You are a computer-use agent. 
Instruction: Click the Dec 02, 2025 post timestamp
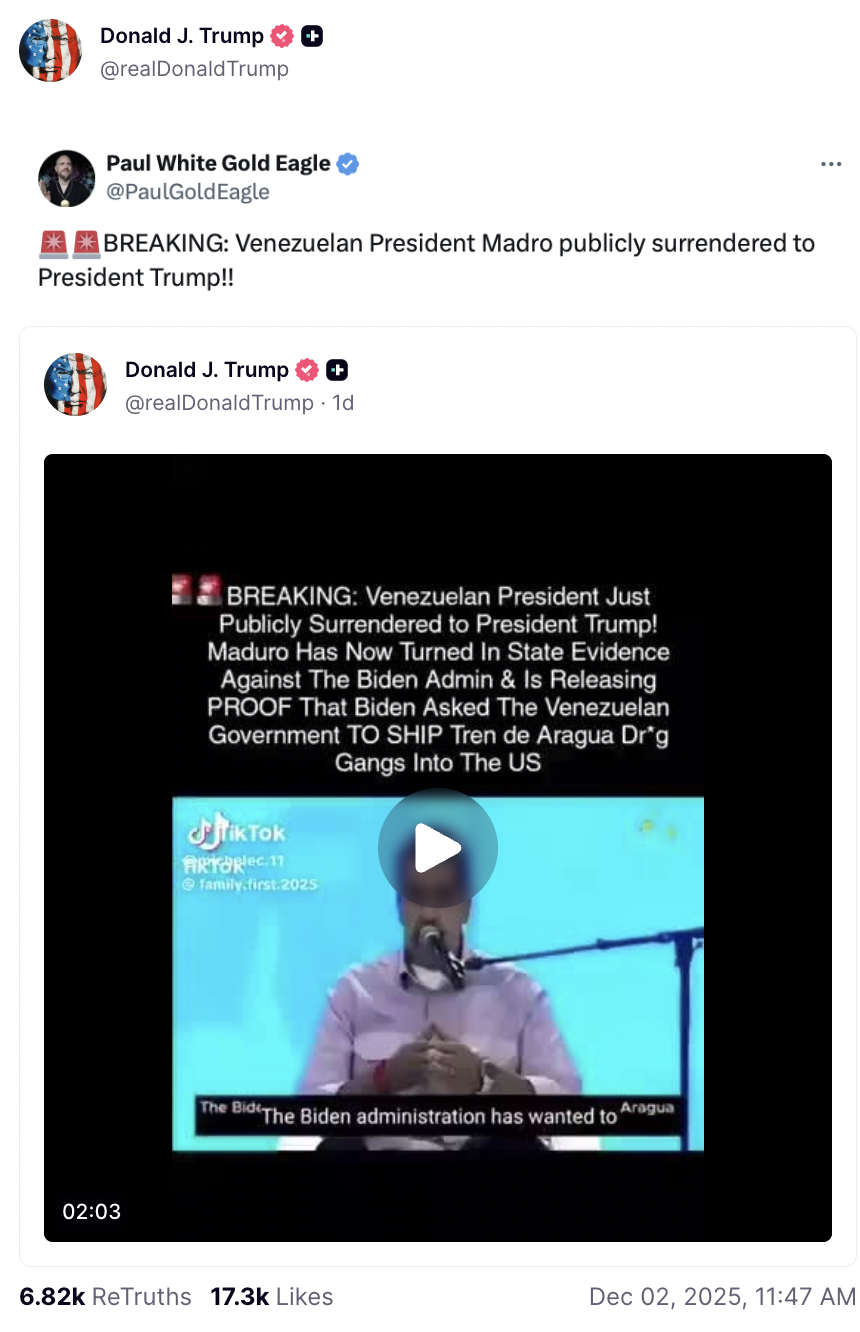pos(722,1297)
